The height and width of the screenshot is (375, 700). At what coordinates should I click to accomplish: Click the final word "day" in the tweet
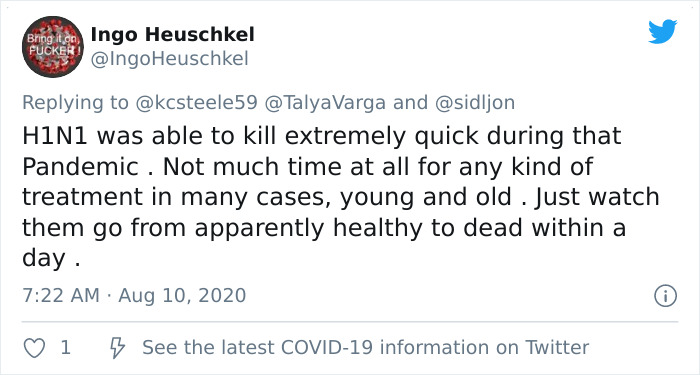click(x=44, y=259)
